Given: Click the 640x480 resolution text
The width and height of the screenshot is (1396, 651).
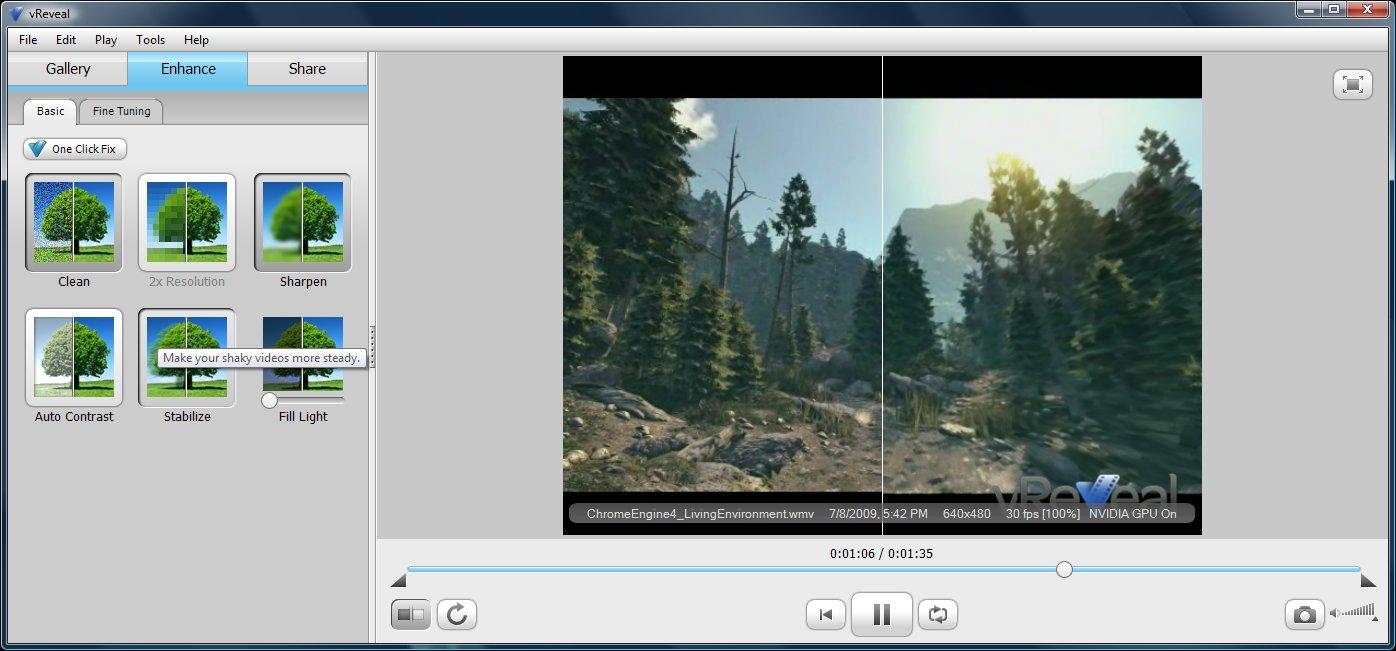Looking at the screenshot, I should pyautogui.click(x=966, y=513).
